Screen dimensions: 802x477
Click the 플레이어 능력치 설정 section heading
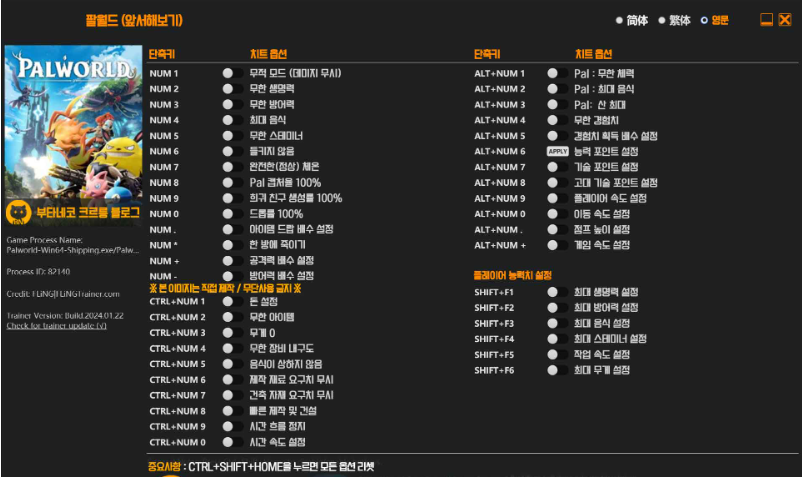[513, 276]
